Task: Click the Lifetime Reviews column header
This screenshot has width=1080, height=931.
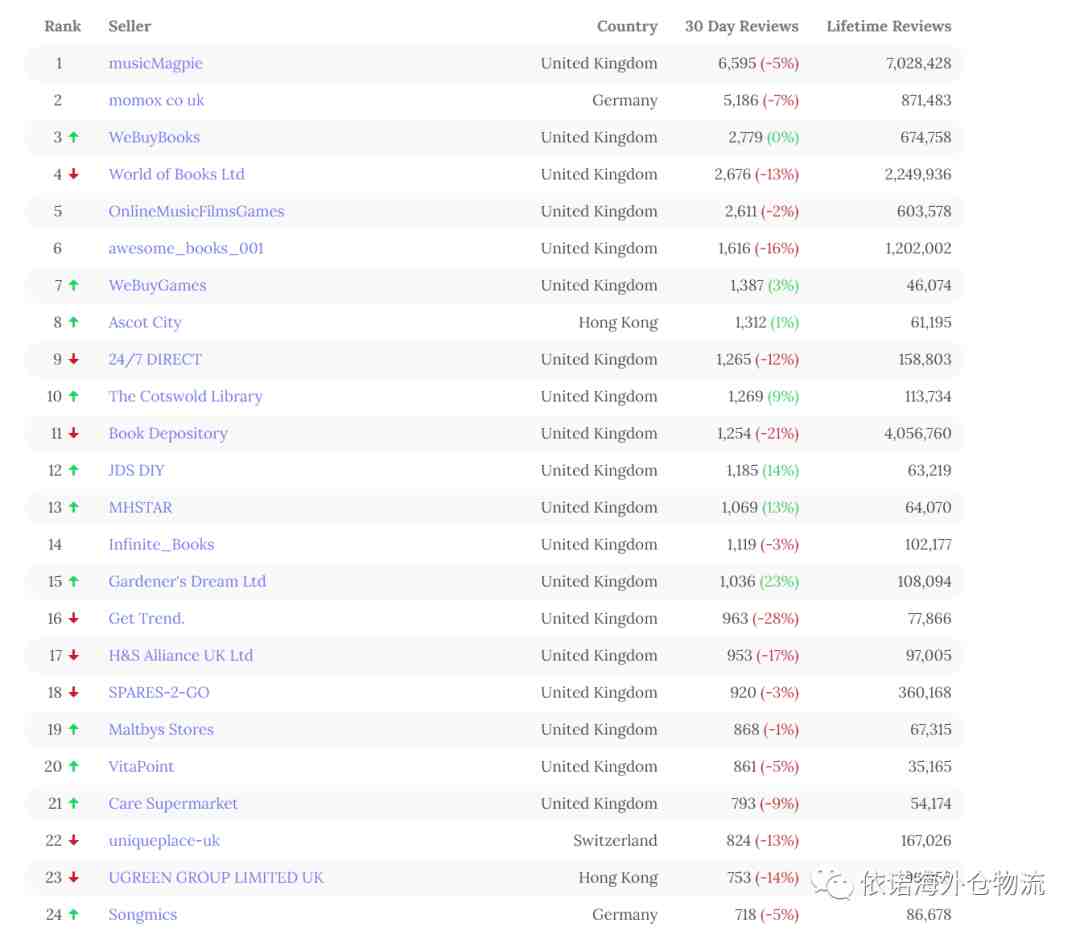Action: [889, 26]
